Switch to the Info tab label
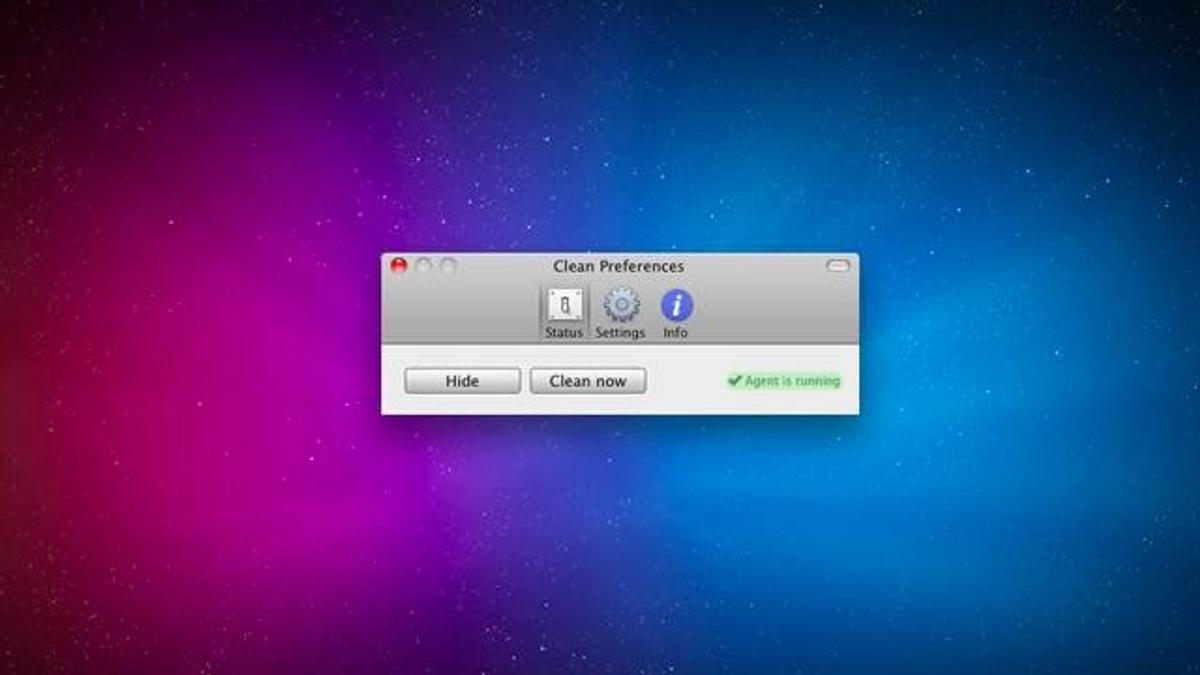Viewport: 1200px width, 675px height. (676, 333)
